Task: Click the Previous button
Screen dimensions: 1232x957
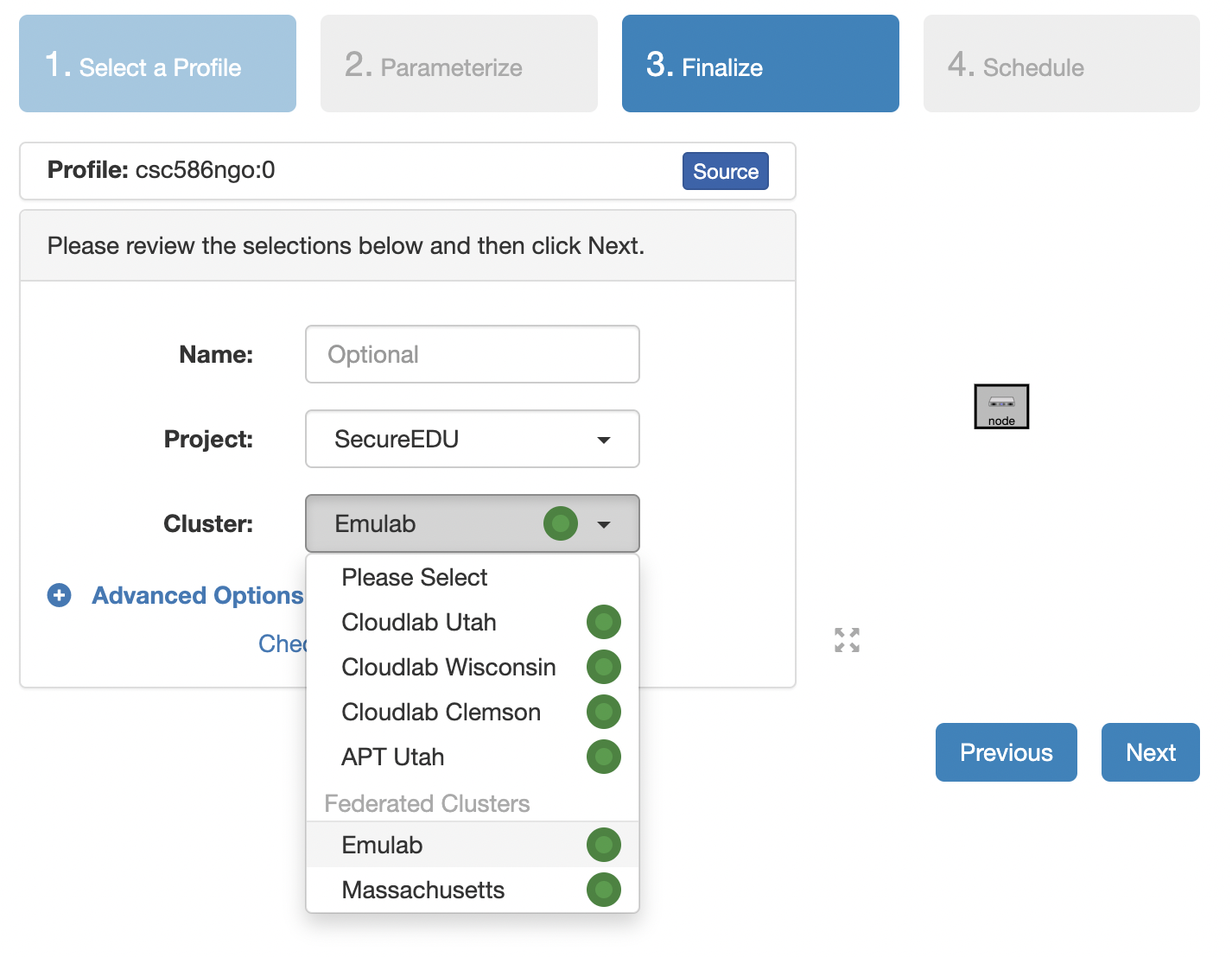Action: (x=1006, y=752)
